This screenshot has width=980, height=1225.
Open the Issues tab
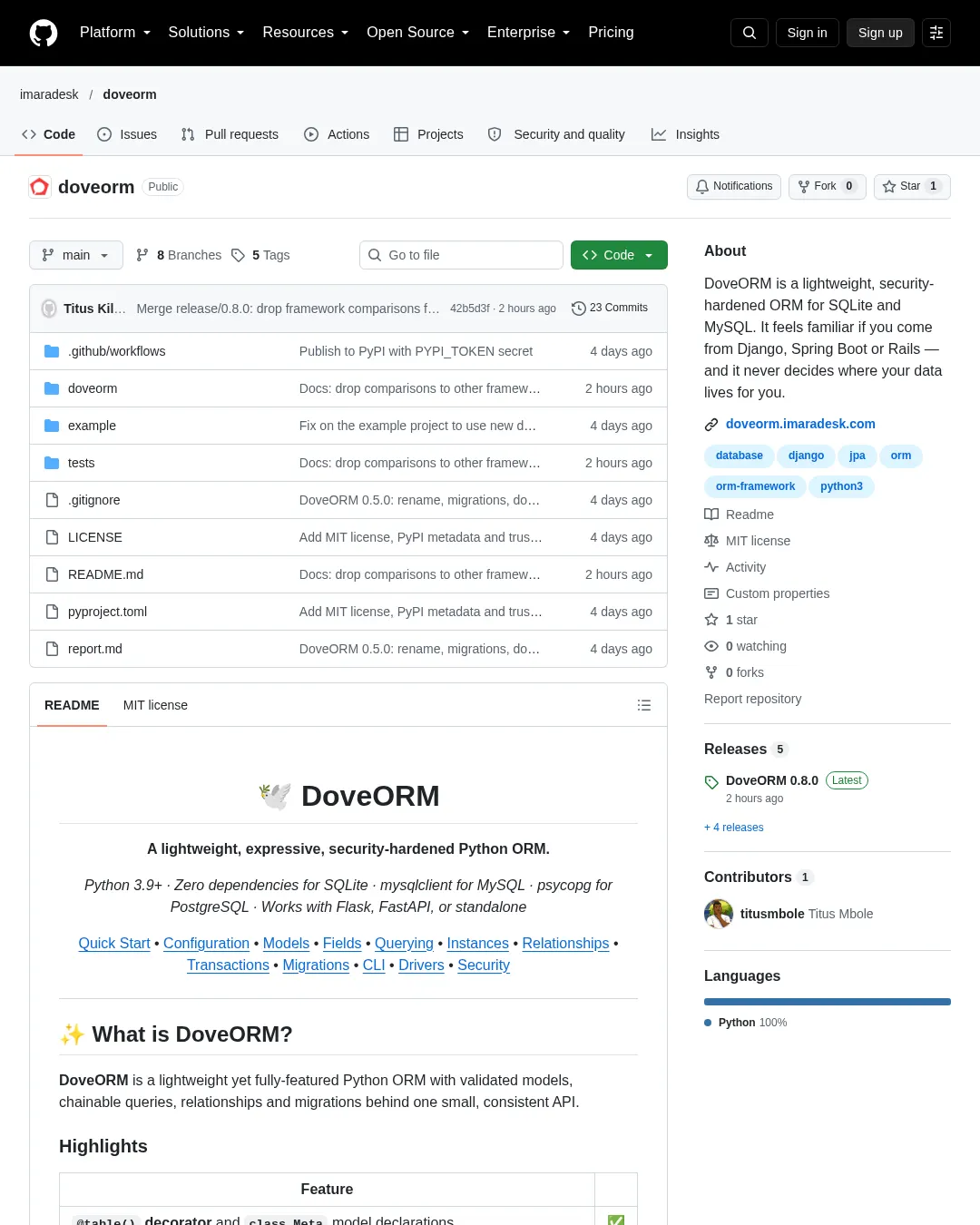point(127,134)
